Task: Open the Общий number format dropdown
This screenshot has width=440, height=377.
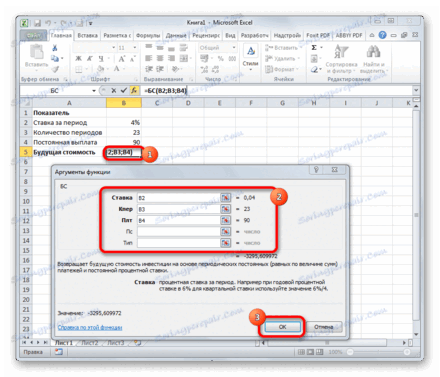Action: tap(234, 48)
